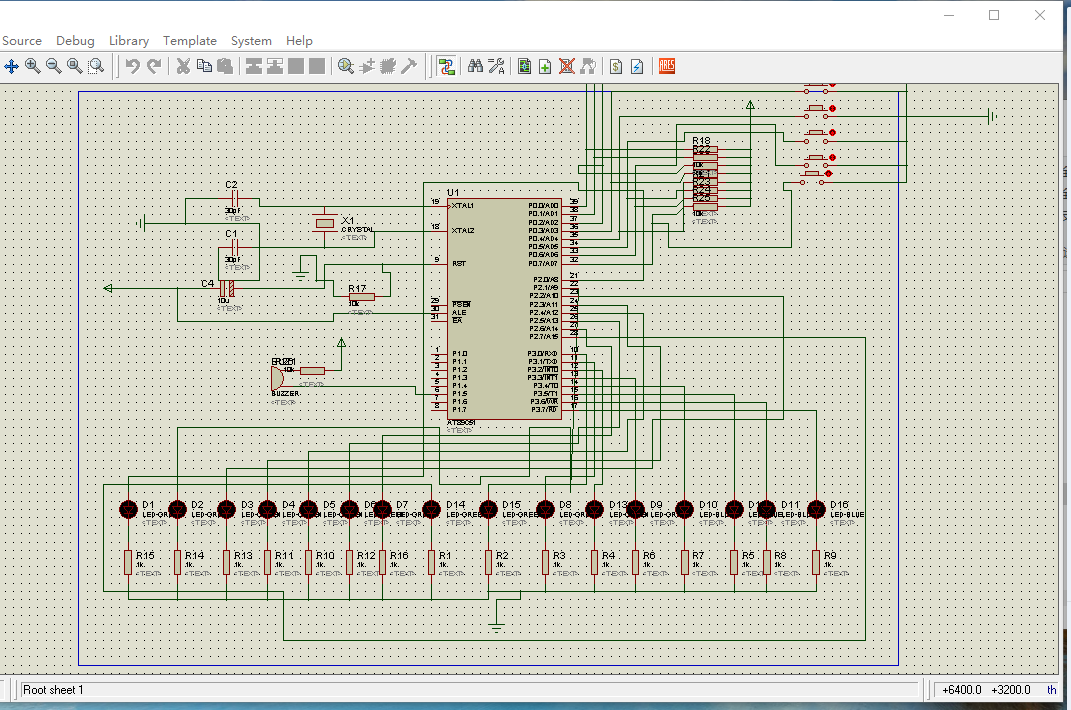Toggle the wire autorouter
Viewport: 1071px width, 710px height.
[447, 66]
